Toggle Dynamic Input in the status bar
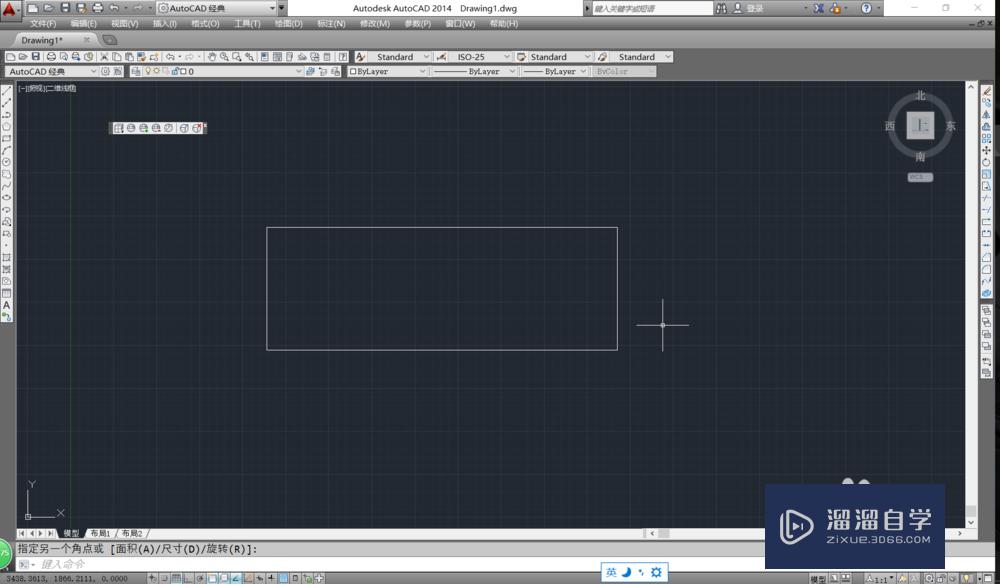 pos(260,578)
